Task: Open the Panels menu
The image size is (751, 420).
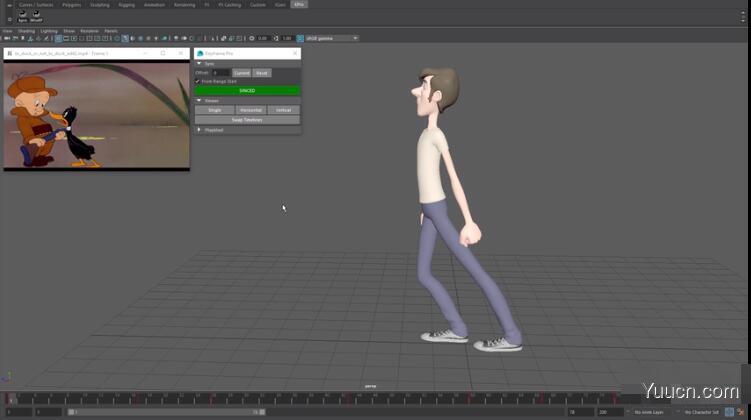Action: click(x=111, y=31)
